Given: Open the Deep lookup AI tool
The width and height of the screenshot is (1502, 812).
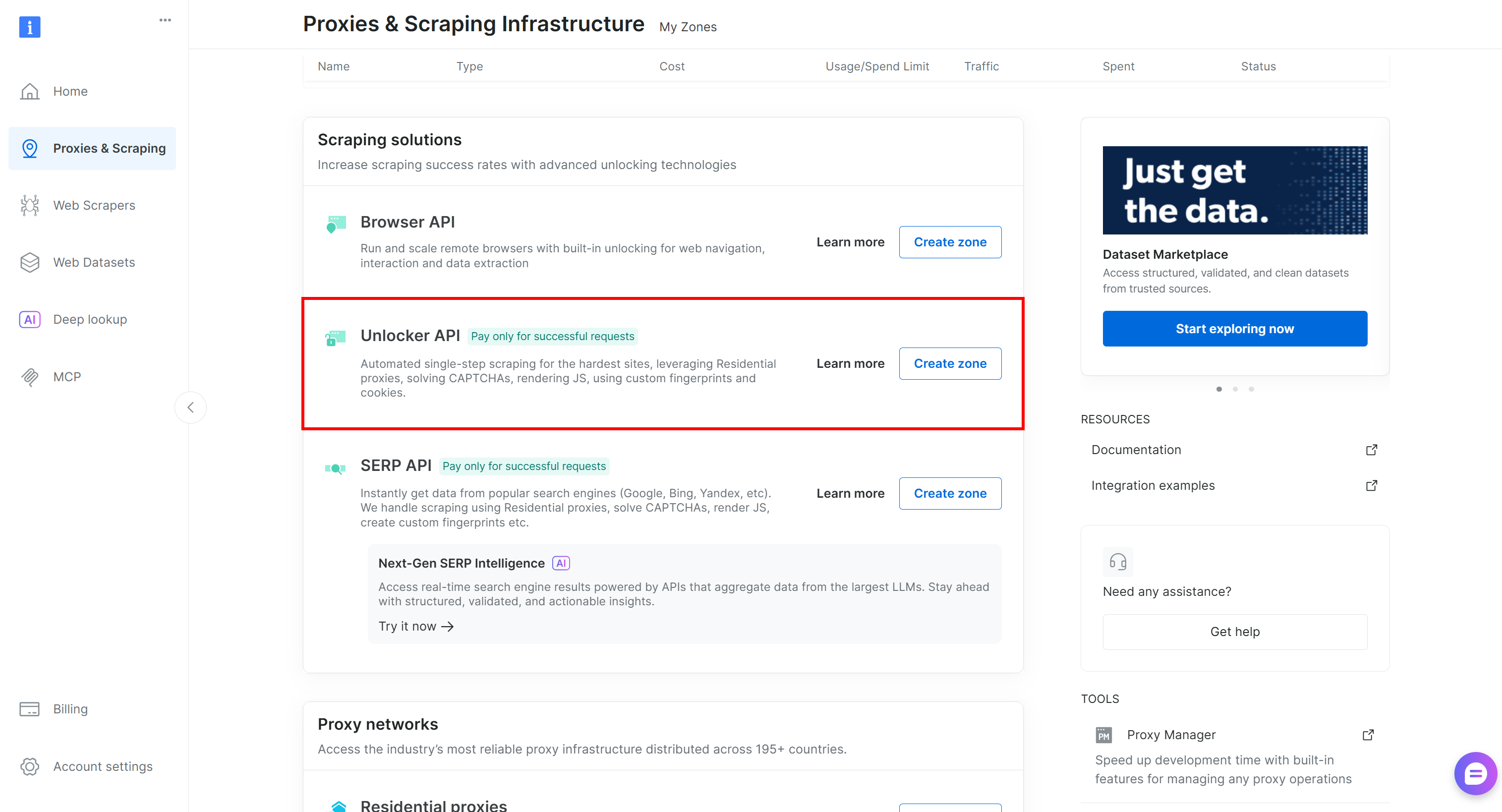Looking at the screenshot, I should [x=29, y=319].
